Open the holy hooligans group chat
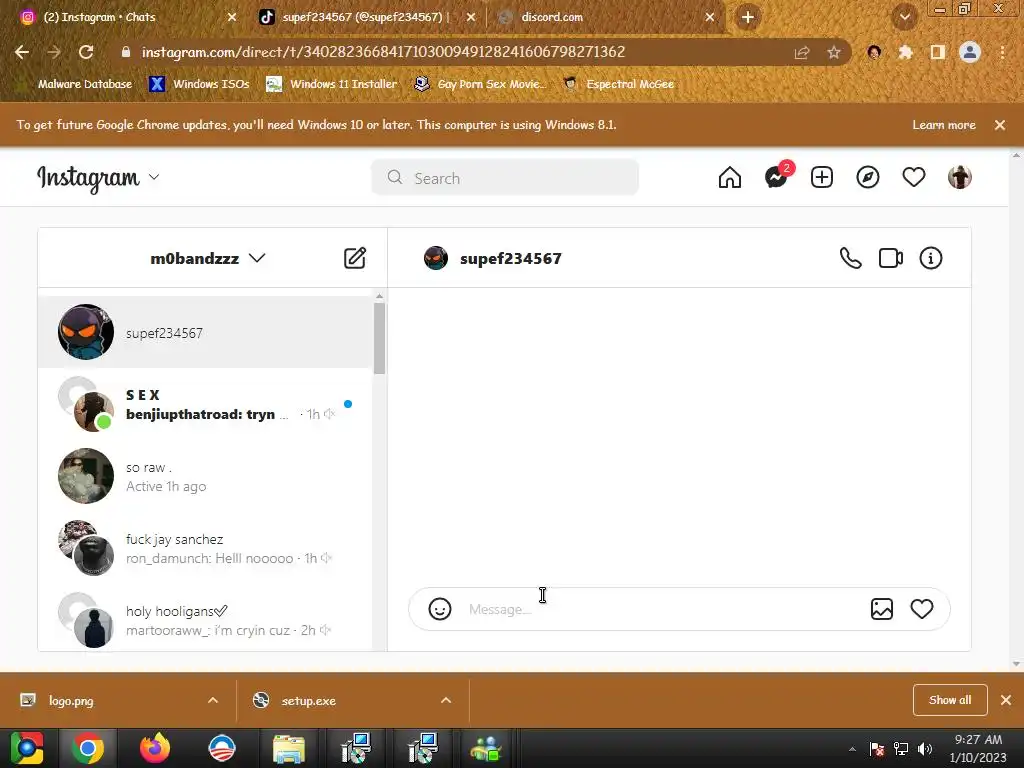The image size is (1024, 768). pos(205,620)
